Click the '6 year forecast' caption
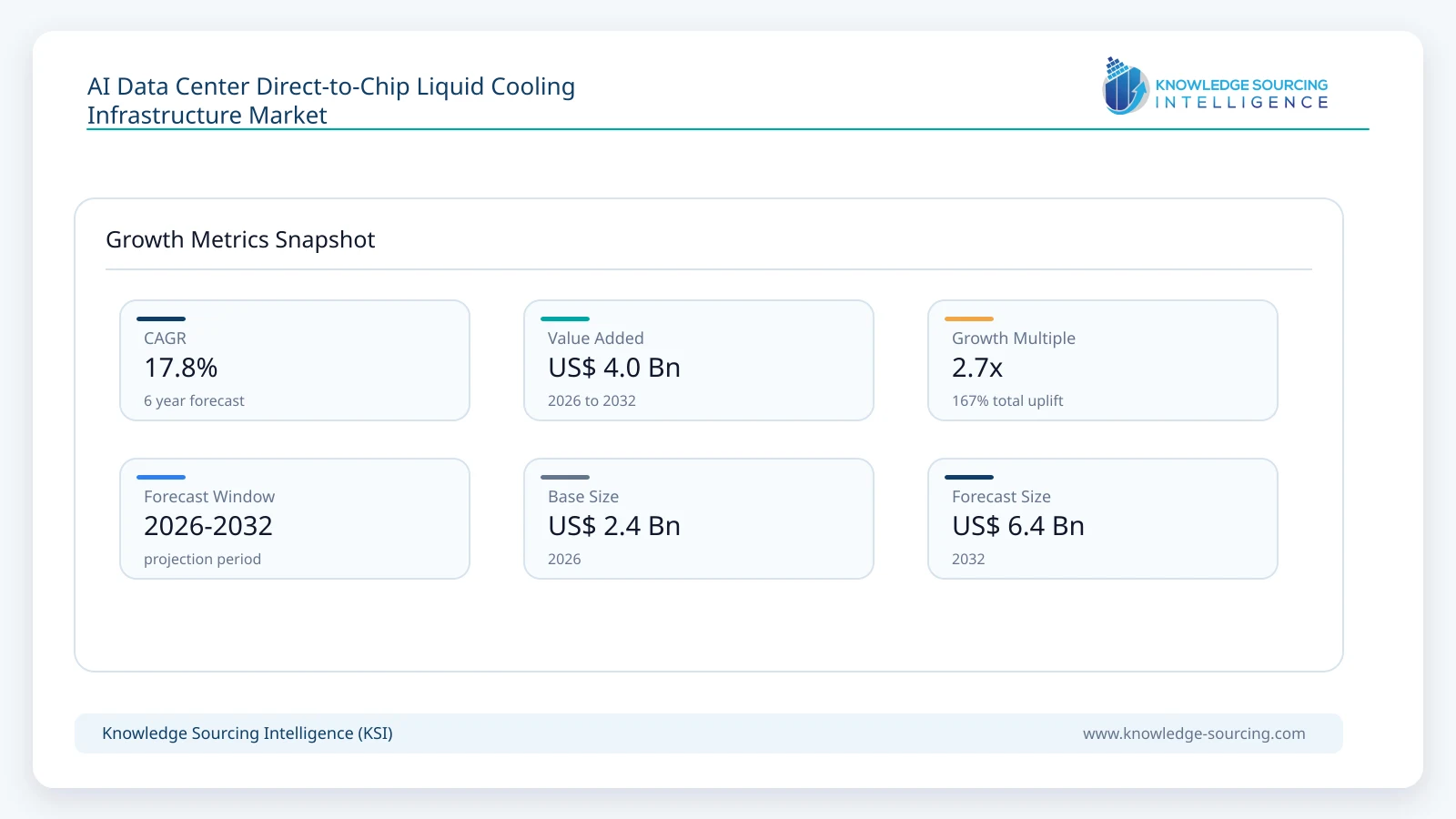 coord(194,400)
